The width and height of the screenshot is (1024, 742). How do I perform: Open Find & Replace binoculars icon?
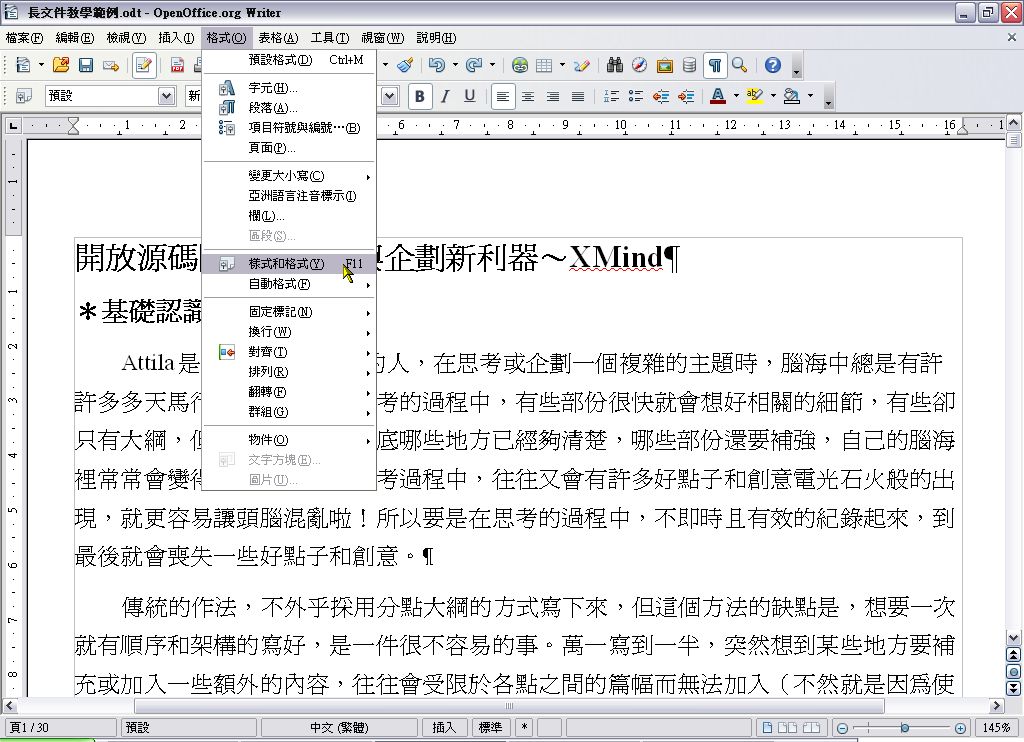[615, 65]
